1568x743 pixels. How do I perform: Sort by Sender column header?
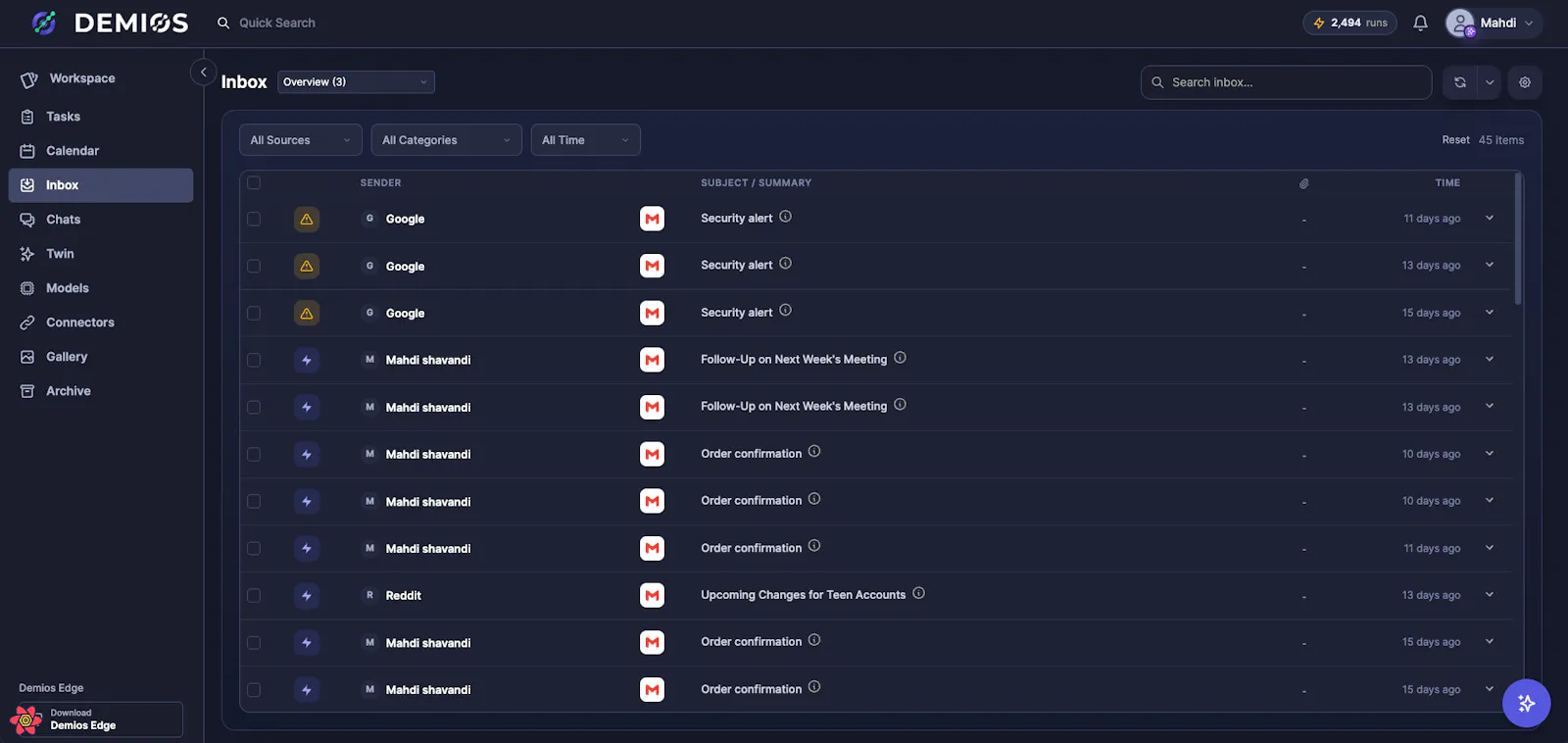(380, 183)
